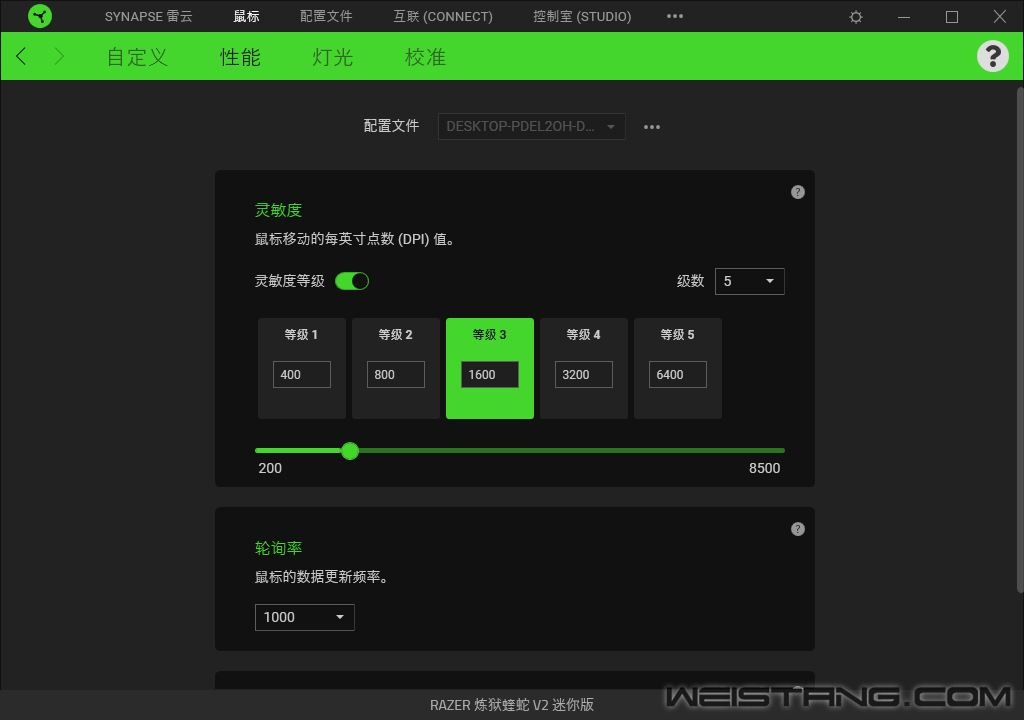Click the Razer logo icon
The width and height of the screenshot is (1024, 720).
[40, 16]
